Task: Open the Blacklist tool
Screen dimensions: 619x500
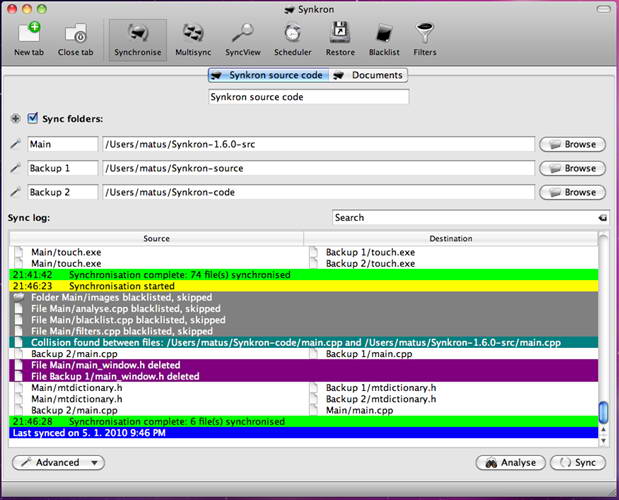Action: click(x=386, y=38)
